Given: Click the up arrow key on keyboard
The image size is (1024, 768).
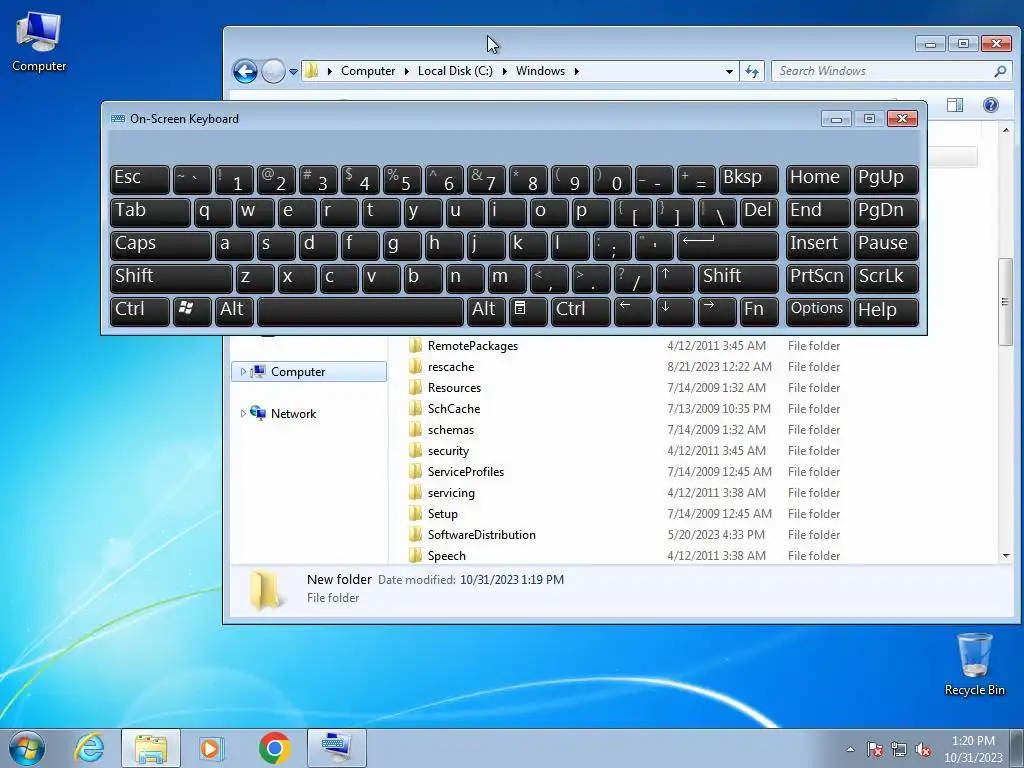Looking at the screenshot, I should [x=675, y=278].
